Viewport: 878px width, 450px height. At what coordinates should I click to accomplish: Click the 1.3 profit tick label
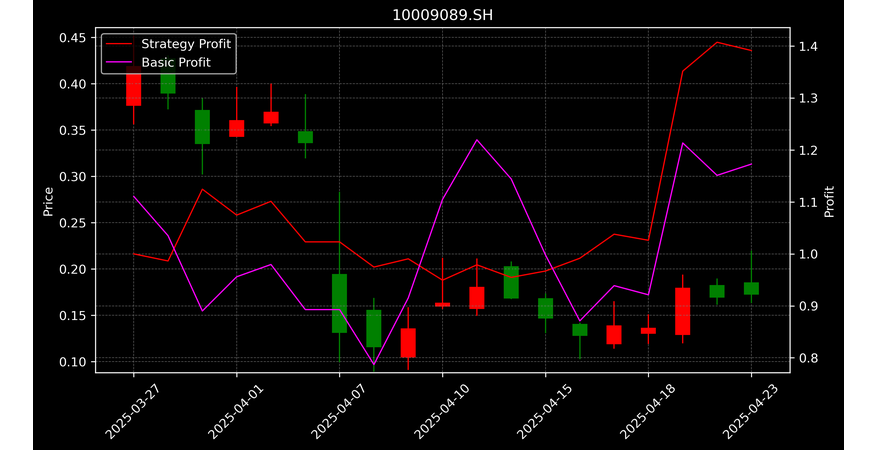pos(808,99)
